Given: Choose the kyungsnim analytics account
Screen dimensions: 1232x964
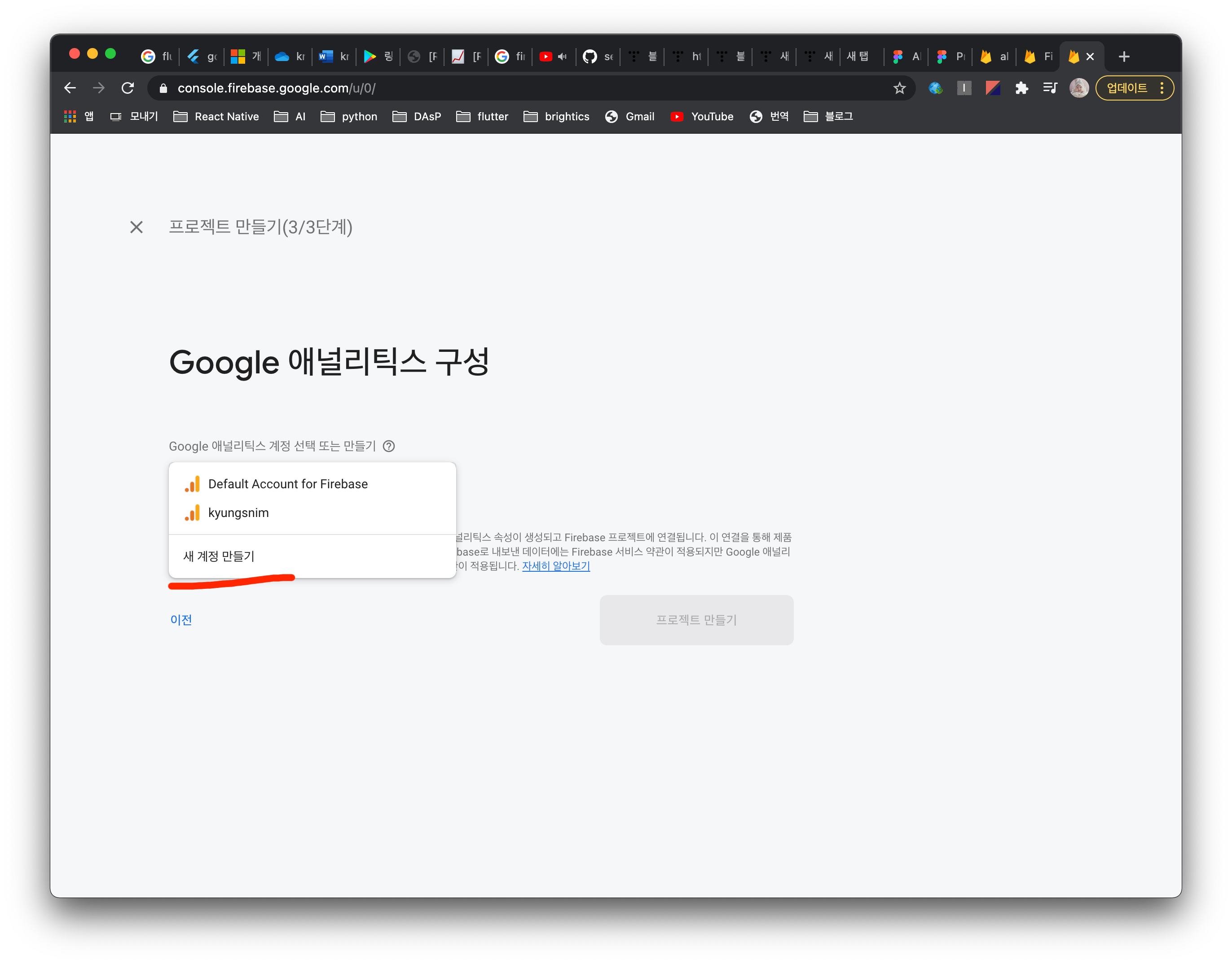Looking at the screenshot, I should pyautogui.click(x=238, y=513).
